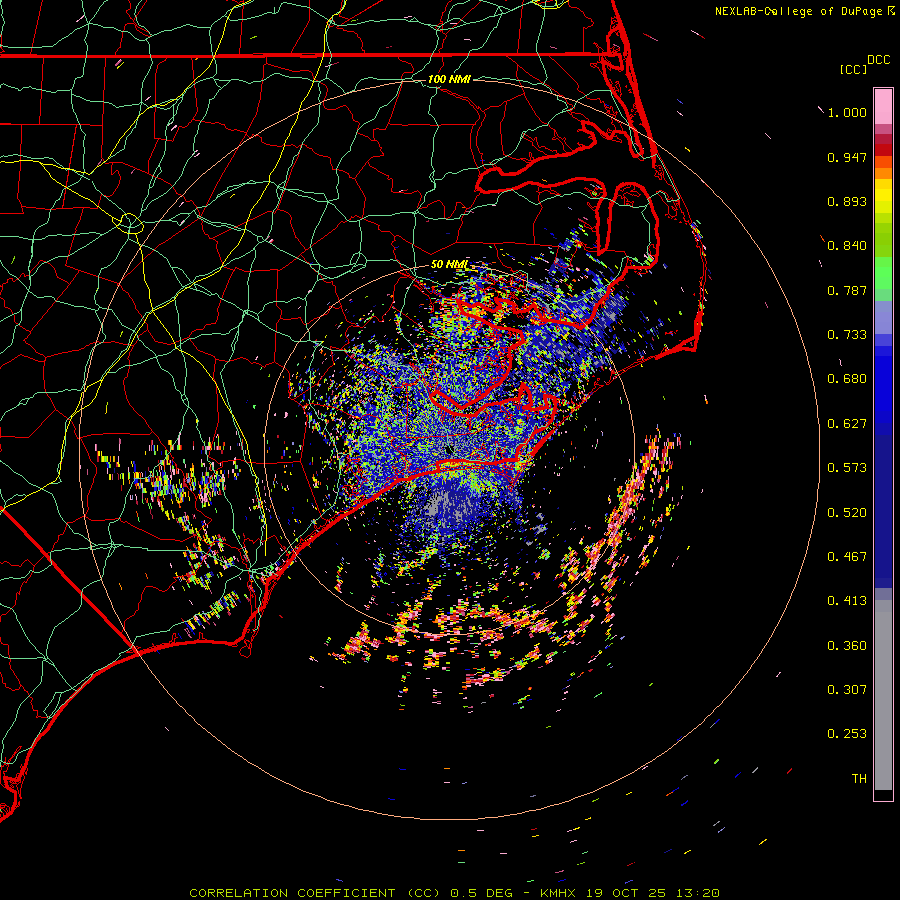Click the 0.840 legend value

tap(847, 246)
